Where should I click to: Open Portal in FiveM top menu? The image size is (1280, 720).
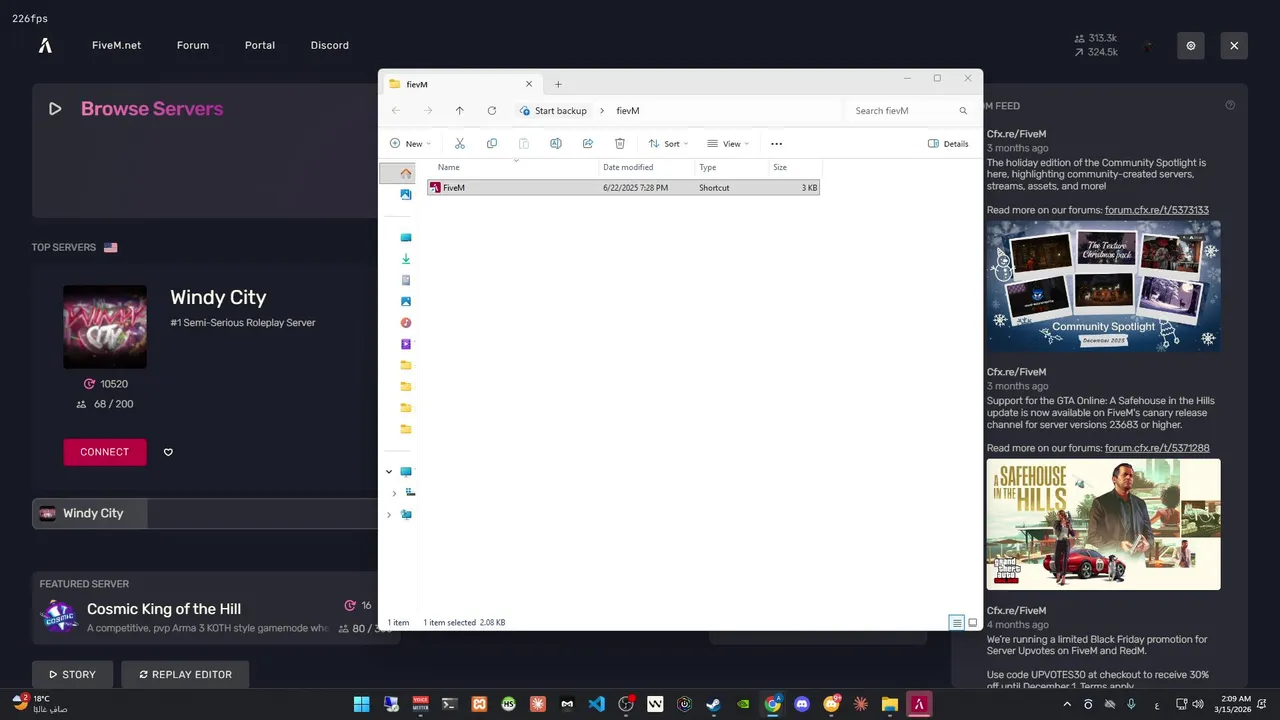pos(260,45)
